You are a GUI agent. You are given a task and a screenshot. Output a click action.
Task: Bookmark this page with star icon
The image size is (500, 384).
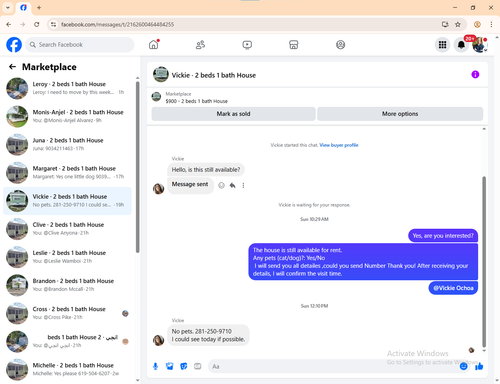[458, 24]
